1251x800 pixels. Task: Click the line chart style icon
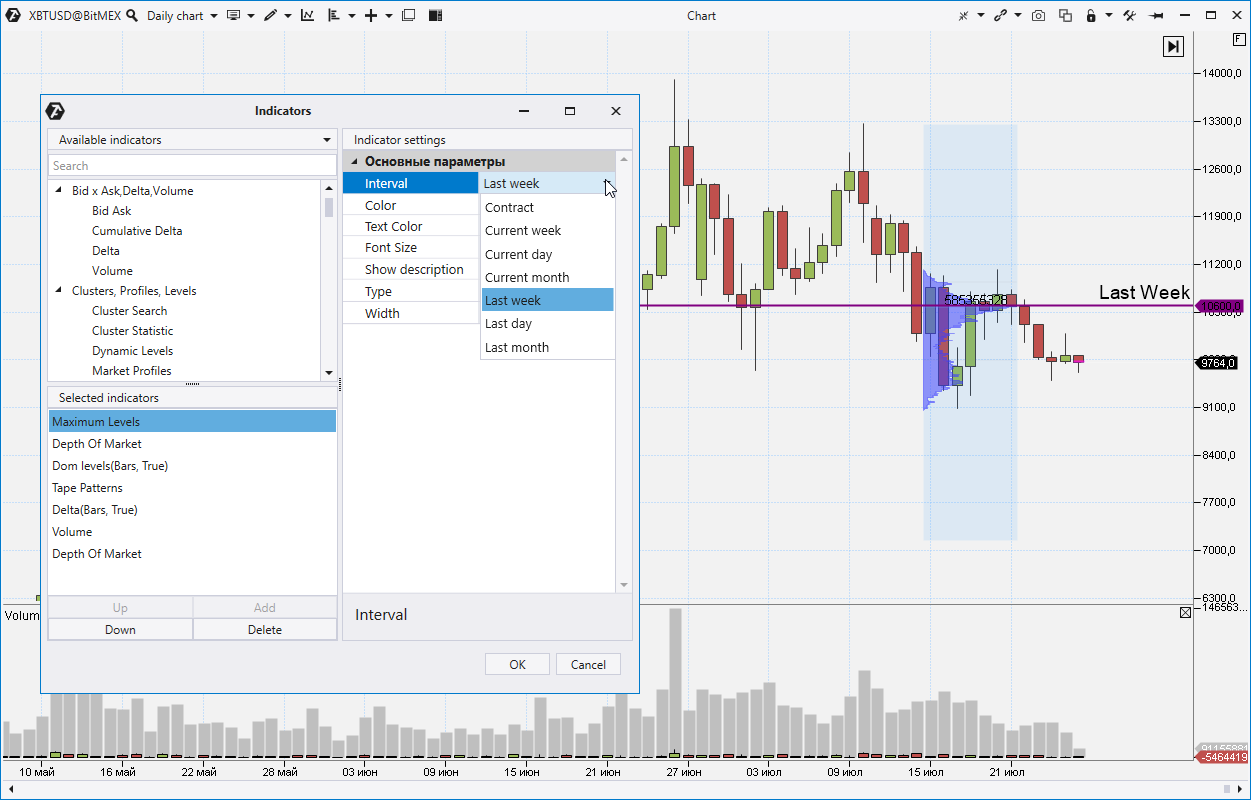(307, 14)
